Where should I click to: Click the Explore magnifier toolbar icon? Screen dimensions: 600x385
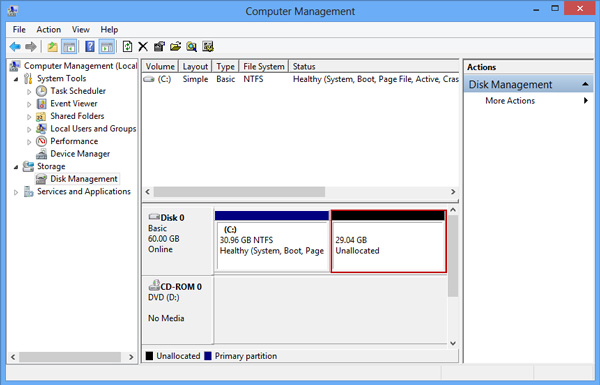click(191, 47)
